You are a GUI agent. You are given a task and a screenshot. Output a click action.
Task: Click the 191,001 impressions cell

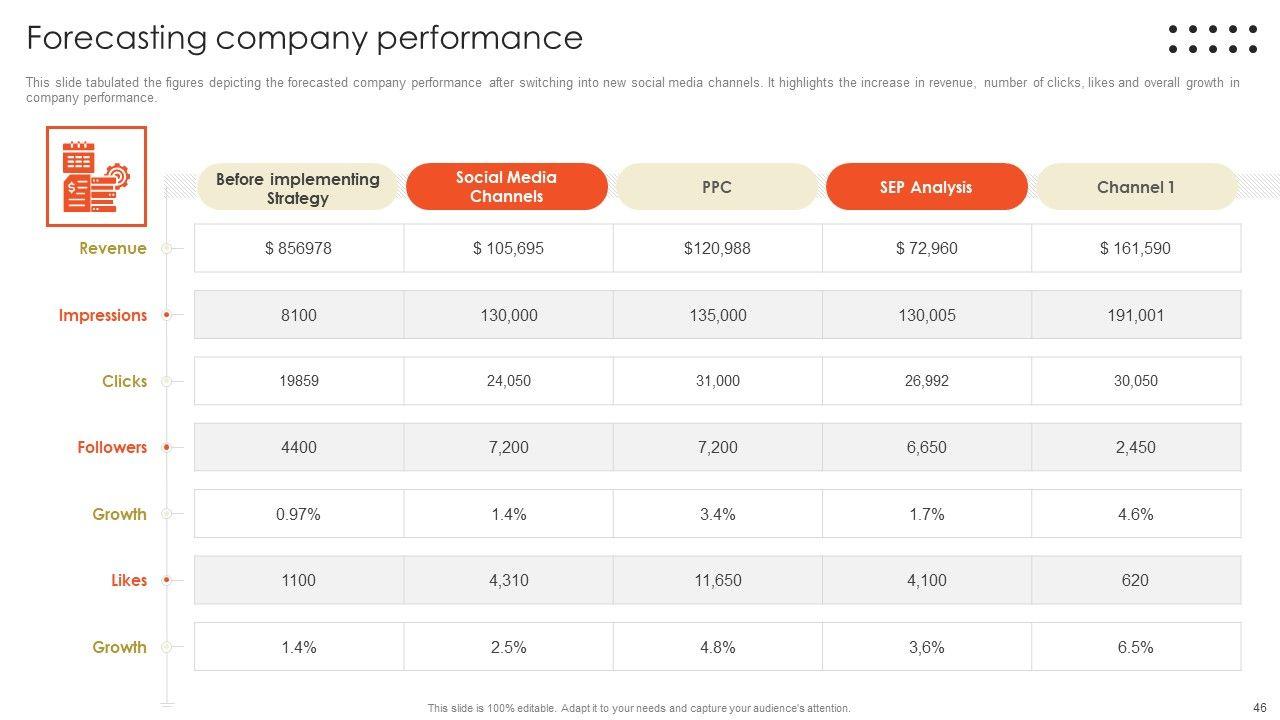1135,315
